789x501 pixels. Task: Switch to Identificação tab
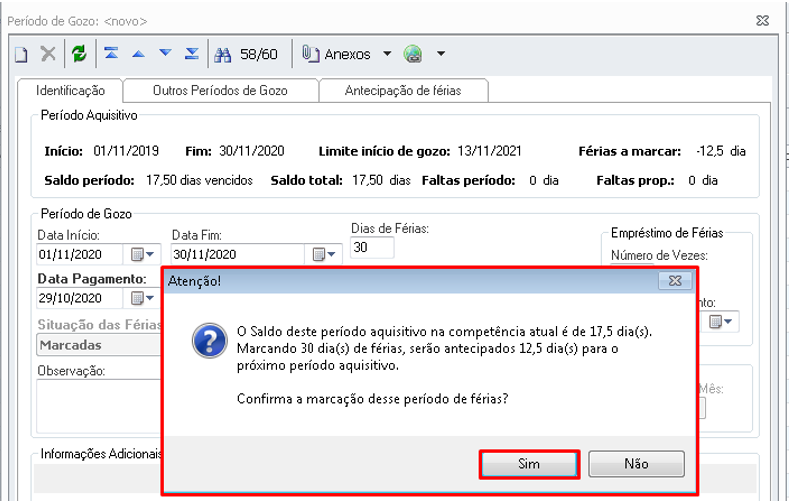click(70, 91)
